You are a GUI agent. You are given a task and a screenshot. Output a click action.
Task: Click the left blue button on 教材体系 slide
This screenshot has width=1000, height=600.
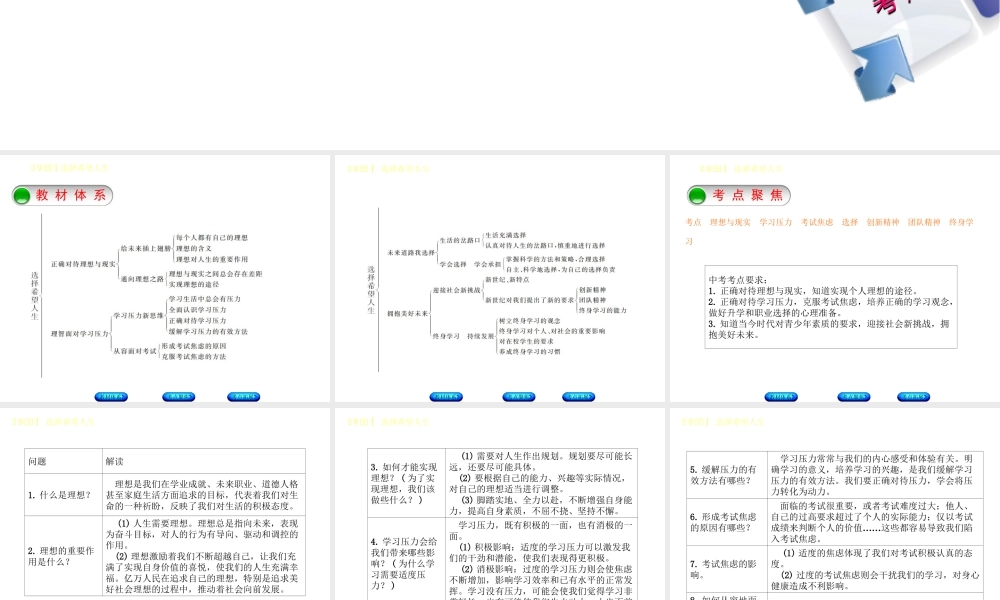pyautogui.click(x=111, y=397)
